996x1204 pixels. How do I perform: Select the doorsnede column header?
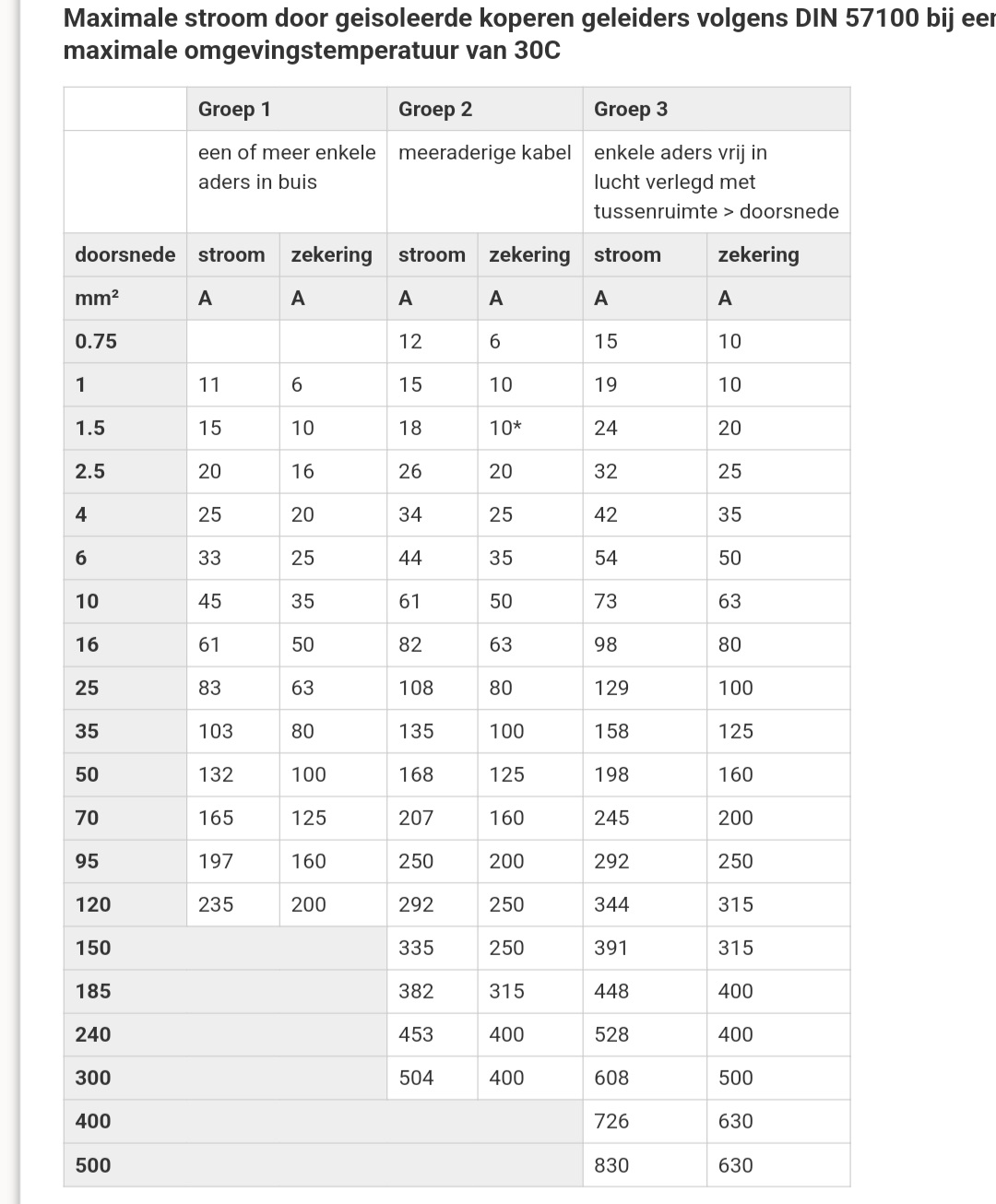point(125,254)
